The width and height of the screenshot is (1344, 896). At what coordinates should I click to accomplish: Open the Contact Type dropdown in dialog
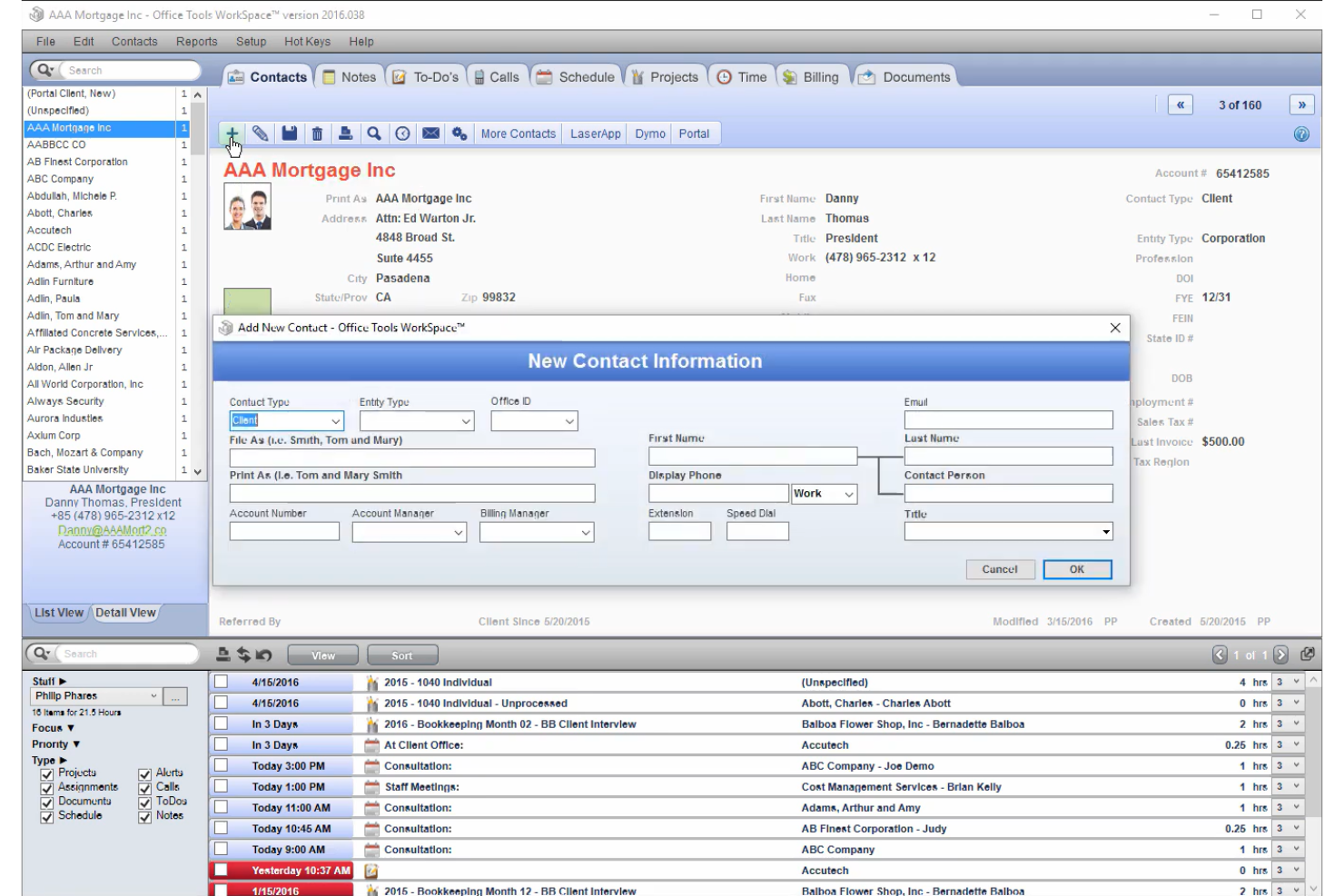(335, 421)
